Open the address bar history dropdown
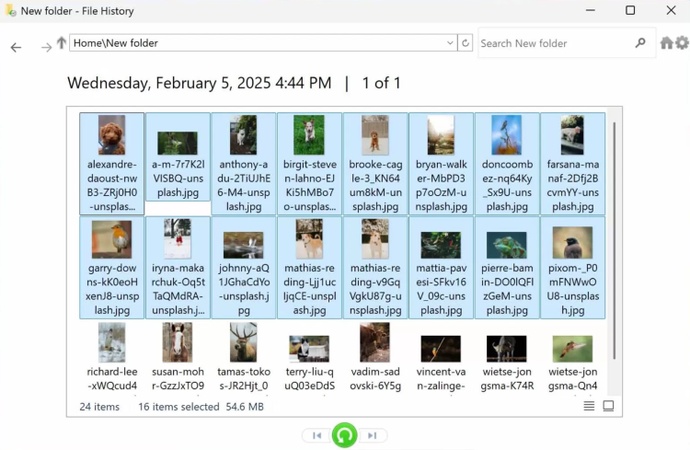The height and width of the screenshot is (450, 690). pos(450,43)
